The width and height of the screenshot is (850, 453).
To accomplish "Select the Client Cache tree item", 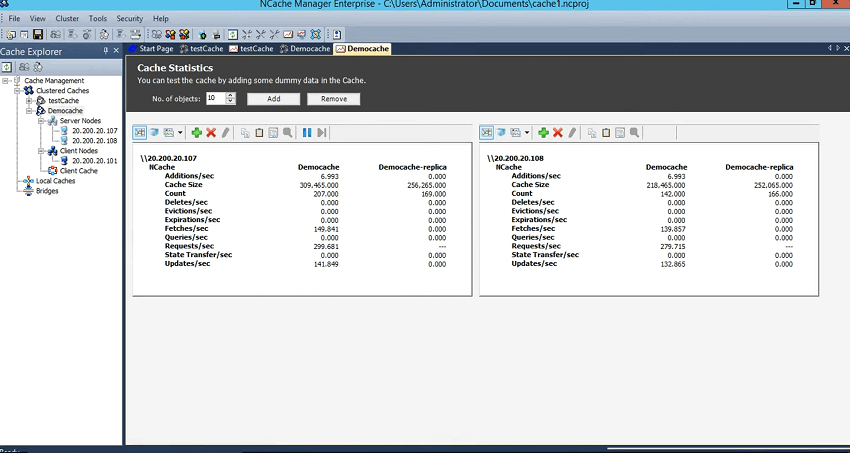I will 79,171.
